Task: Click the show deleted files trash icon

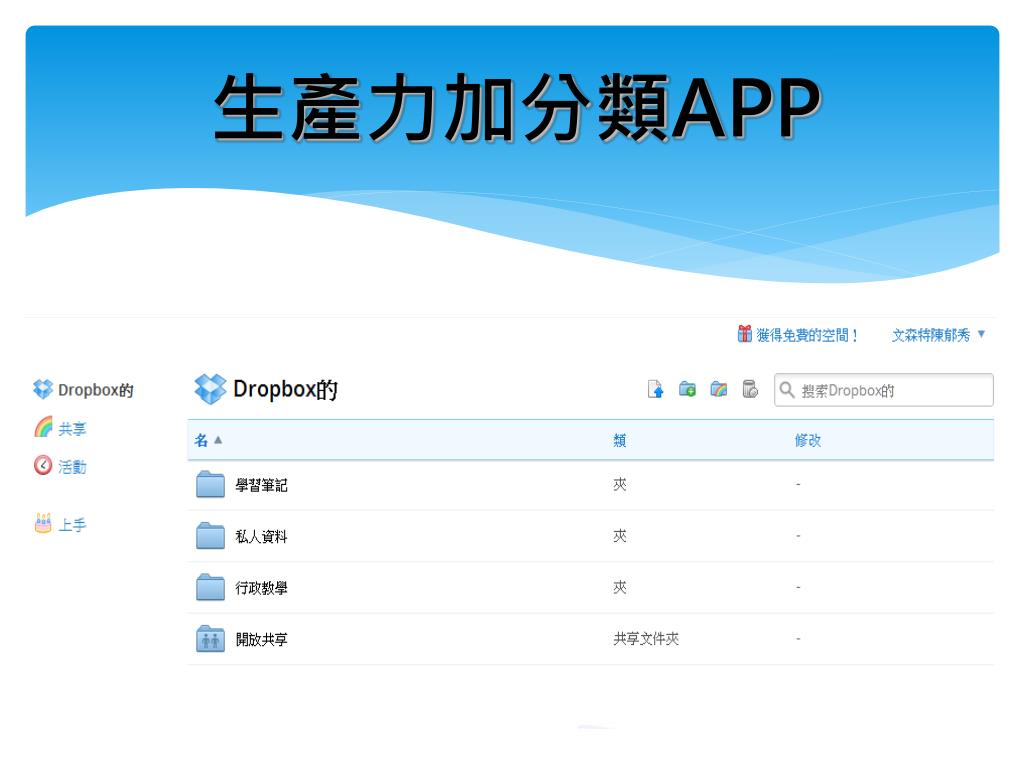Action: point(750,389)
